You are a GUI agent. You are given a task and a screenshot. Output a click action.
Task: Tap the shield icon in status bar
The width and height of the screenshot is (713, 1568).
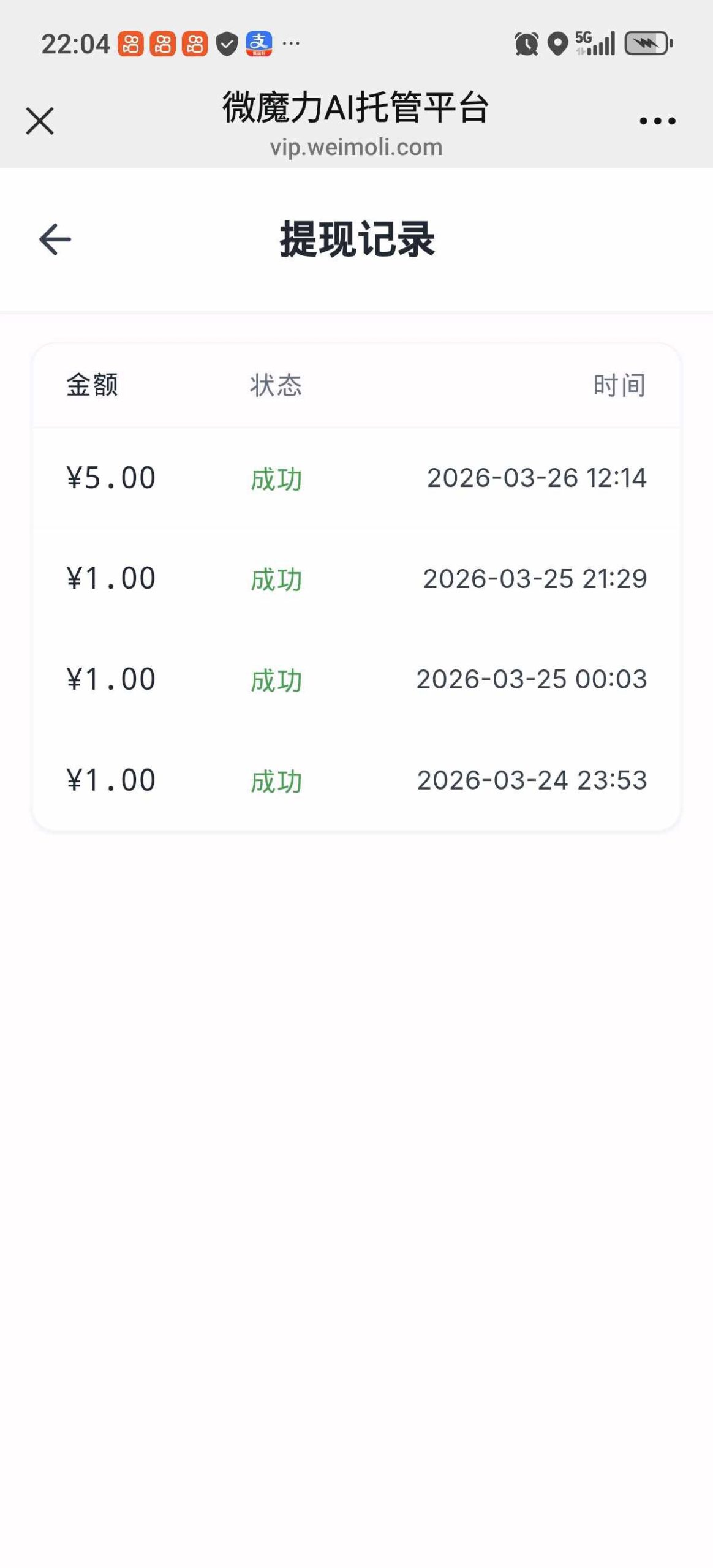coord(227,44)
